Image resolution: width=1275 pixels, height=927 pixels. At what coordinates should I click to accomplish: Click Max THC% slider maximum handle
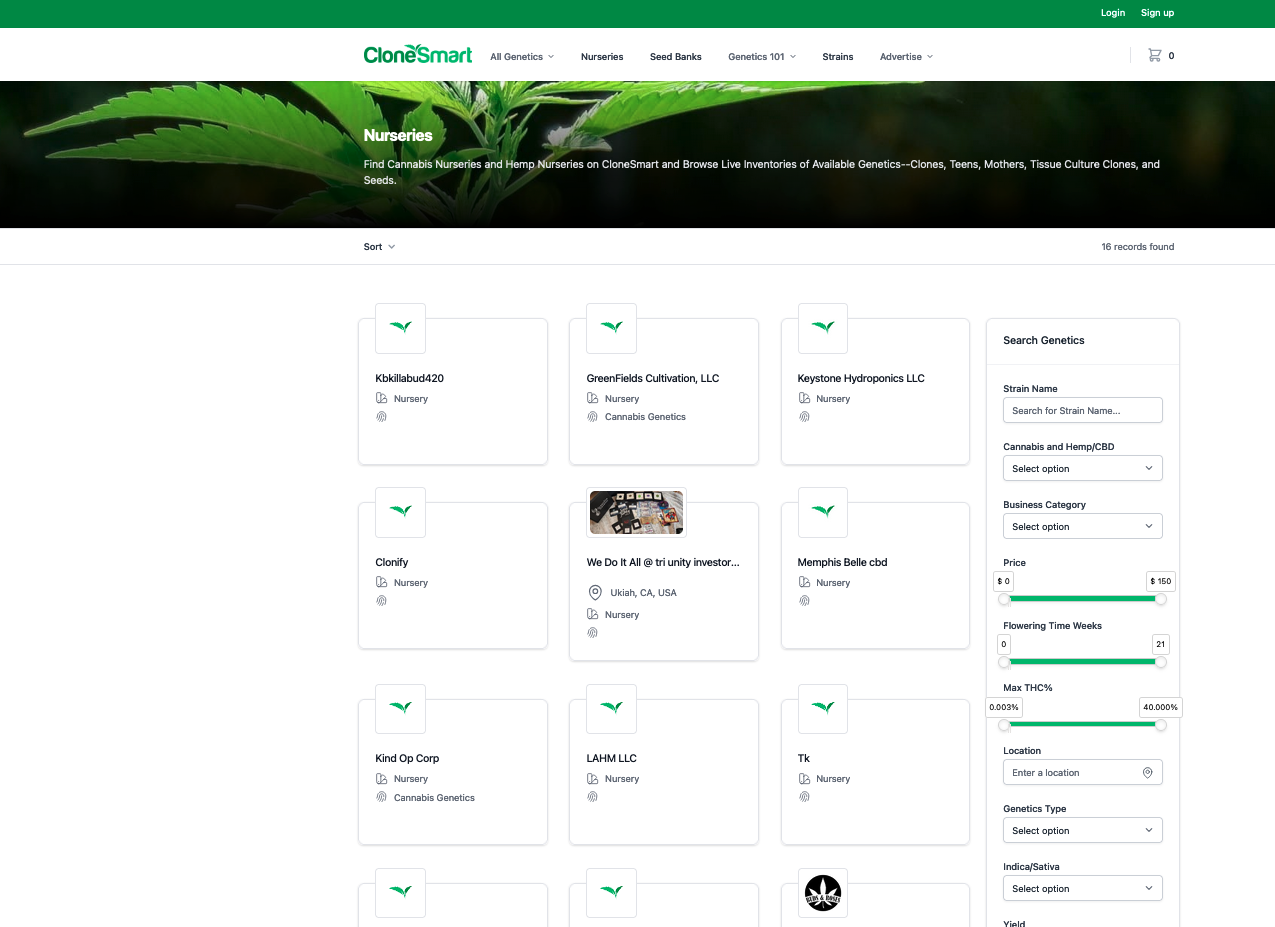pyautogui.click(x=1161, y=725)
